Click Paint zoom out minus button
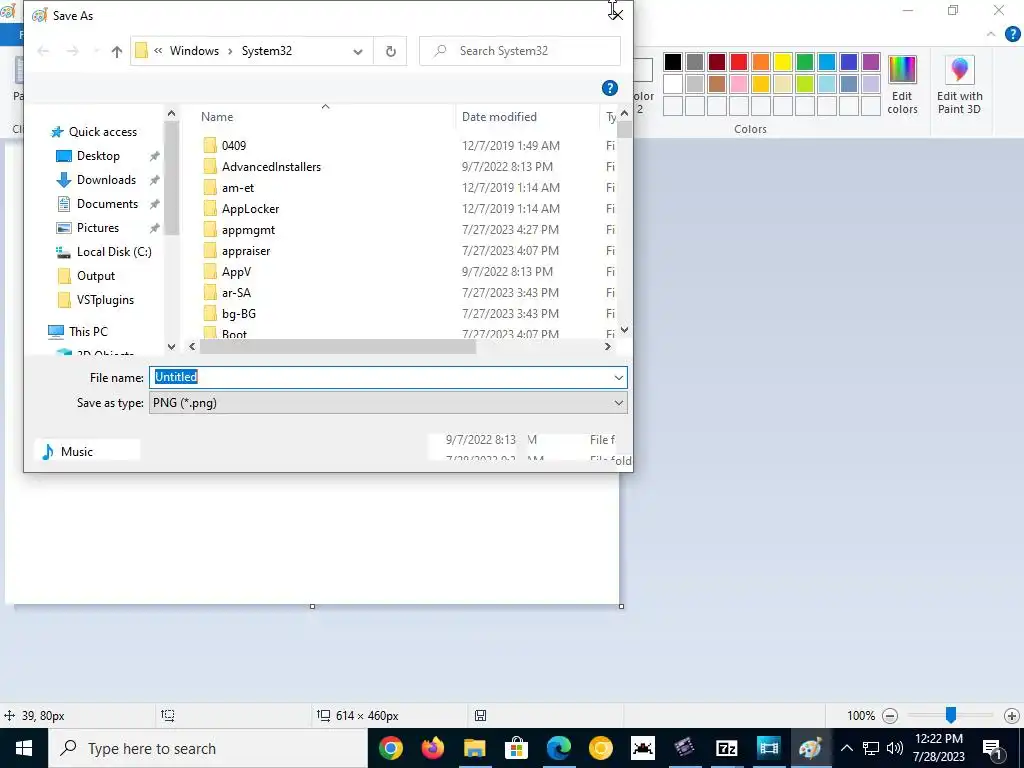 pos(889,716)
